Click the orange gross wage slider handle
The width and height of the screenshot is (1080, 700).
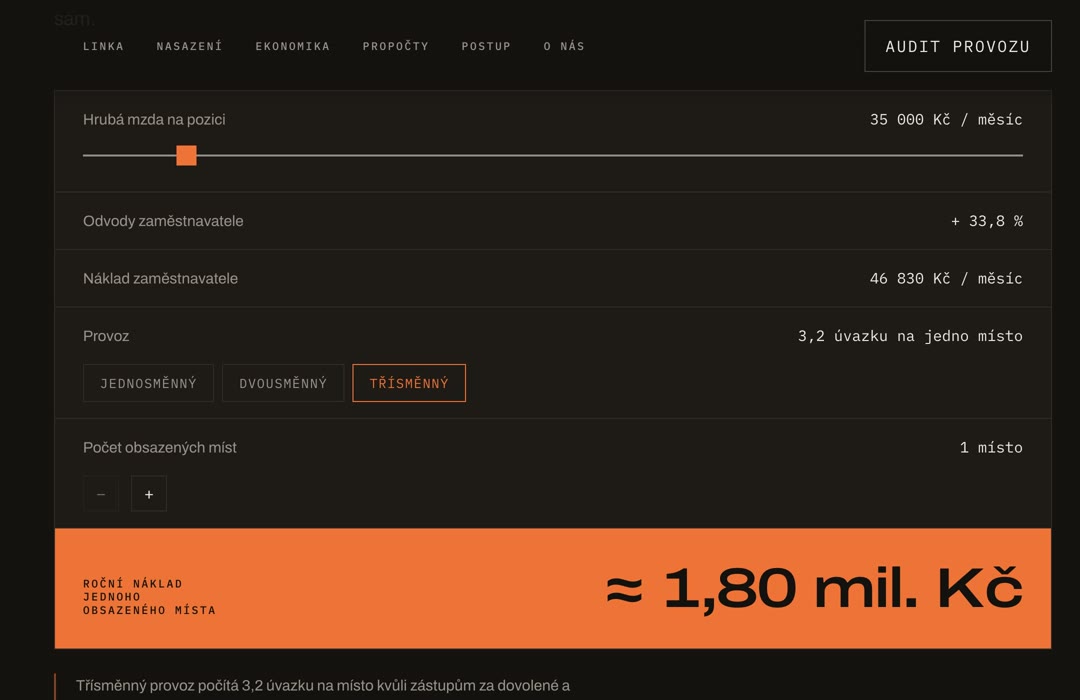pos(186,155)
